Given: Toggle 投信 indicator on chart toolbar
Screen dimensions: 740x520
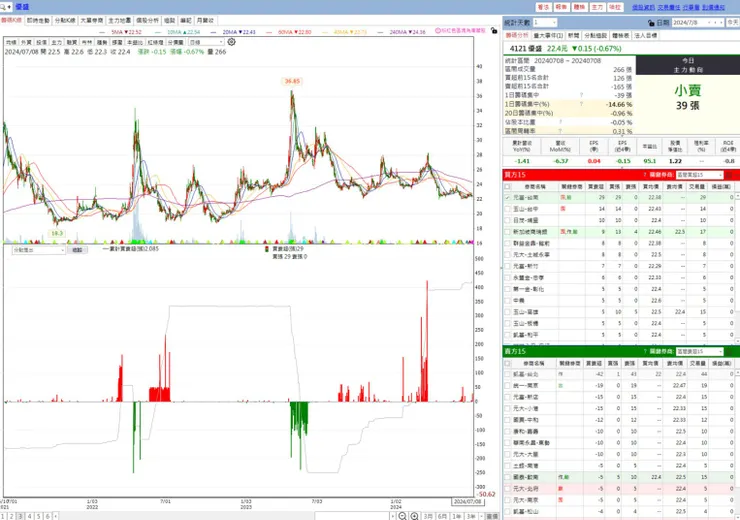Looking at the screenshot, I should (x=42, y=42).
